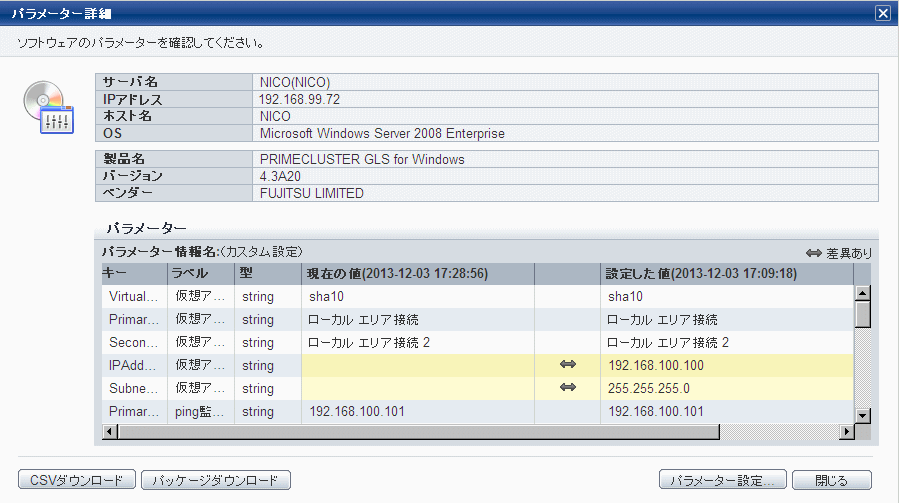Click the IP address value 192.168.99.72
This screenshot has width=899, height=503.
pos(299,99)
